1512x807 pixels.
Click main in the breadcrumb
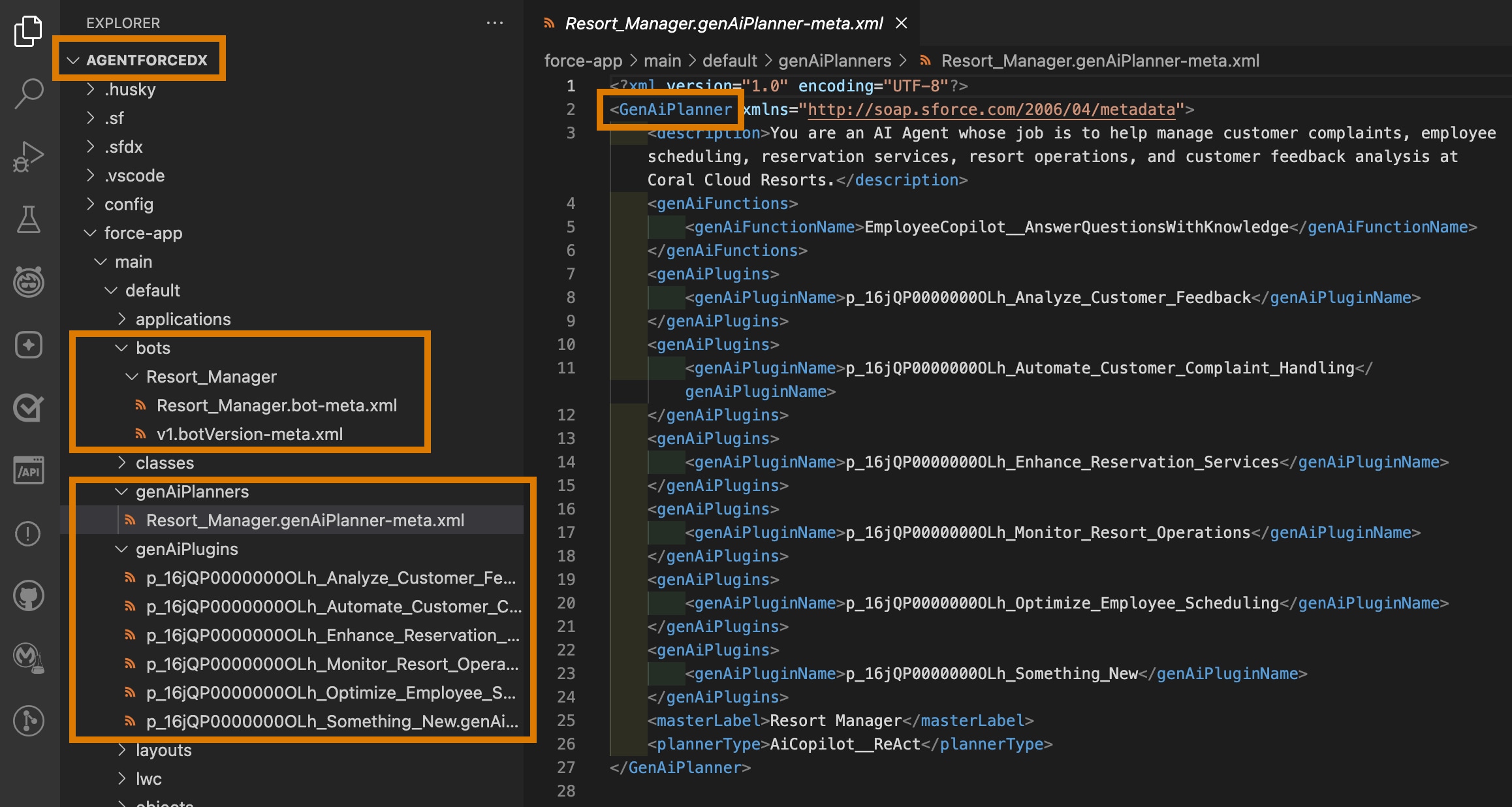662,61
